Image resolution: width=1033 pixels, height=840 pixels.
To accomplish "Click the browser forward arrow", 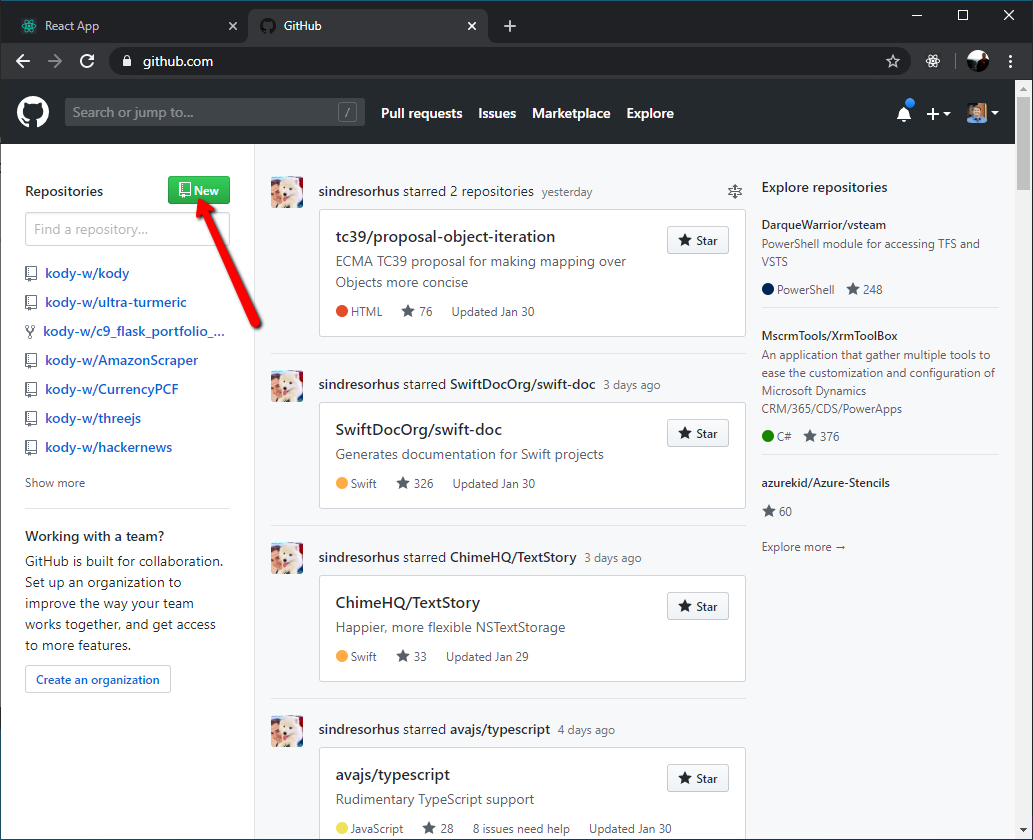I will point(55,61).
